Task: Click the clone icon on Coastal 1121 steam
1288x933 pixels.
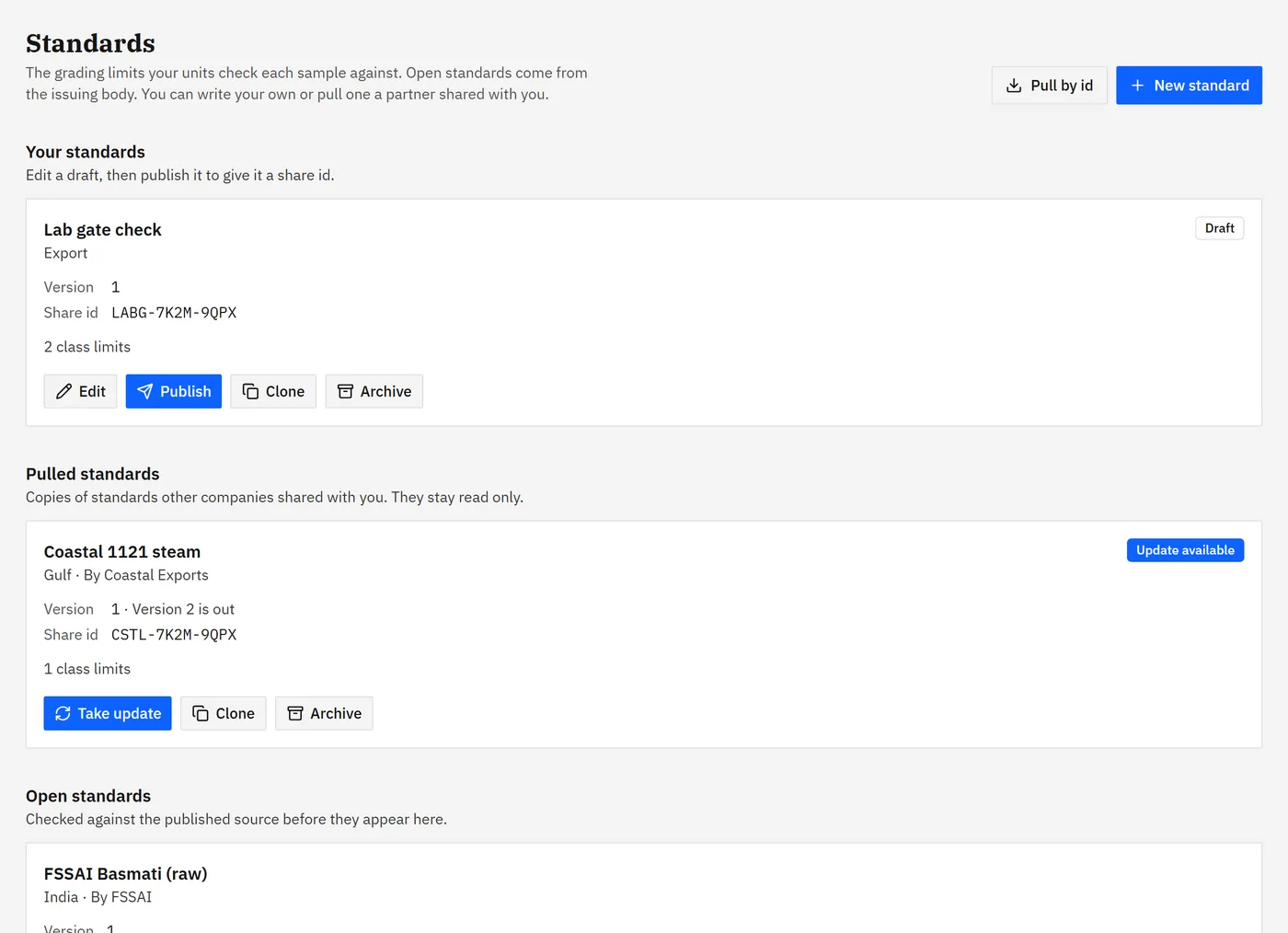Action: [201, 713]
